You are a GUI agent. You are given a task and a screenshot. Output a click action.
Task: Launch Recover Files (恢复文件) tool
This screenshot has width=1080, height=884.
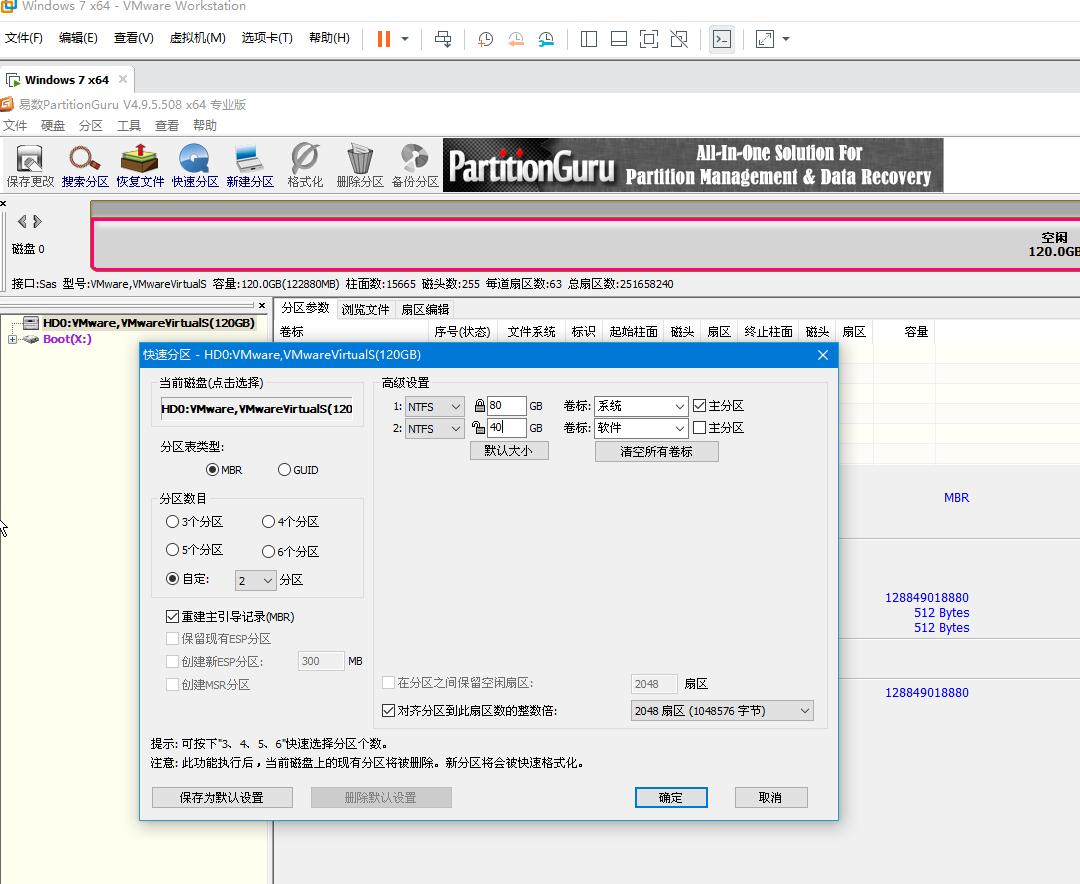tap(140, 165)
